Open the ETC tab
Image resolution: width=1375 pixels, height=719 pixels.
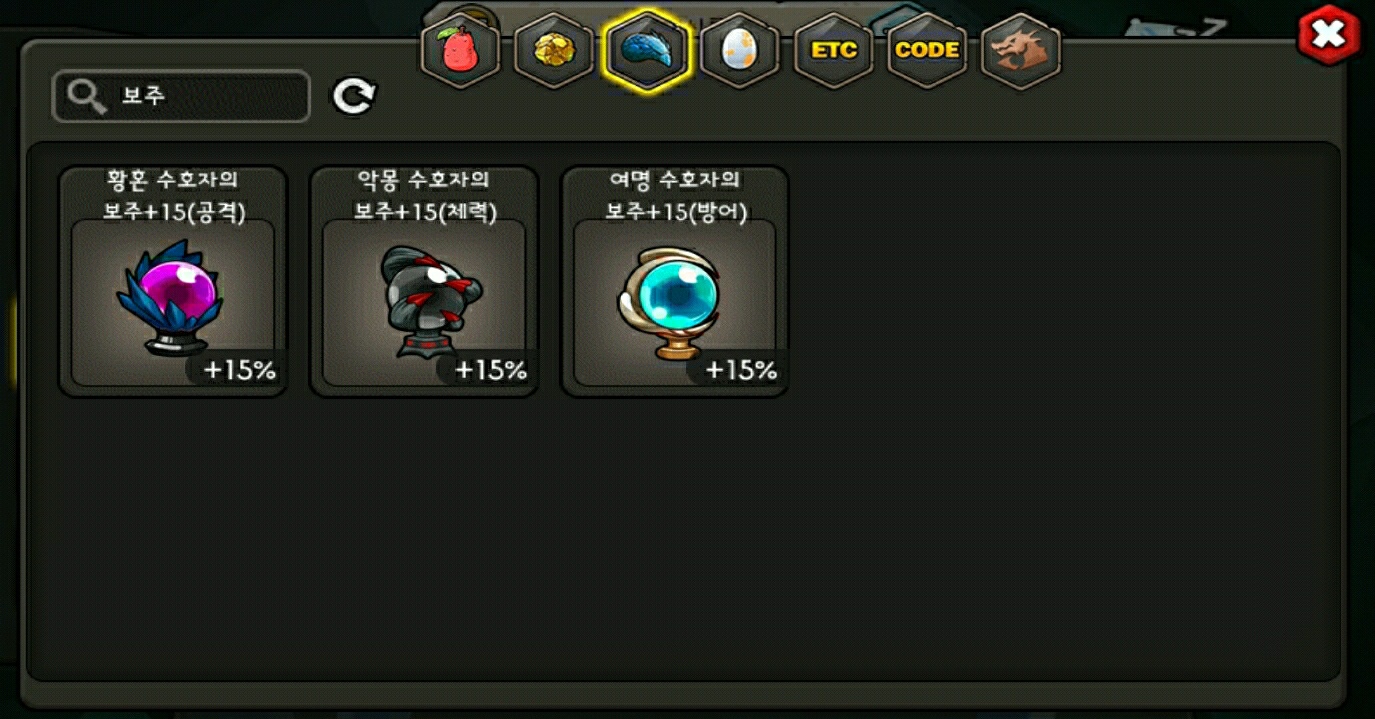pos(834,50)
